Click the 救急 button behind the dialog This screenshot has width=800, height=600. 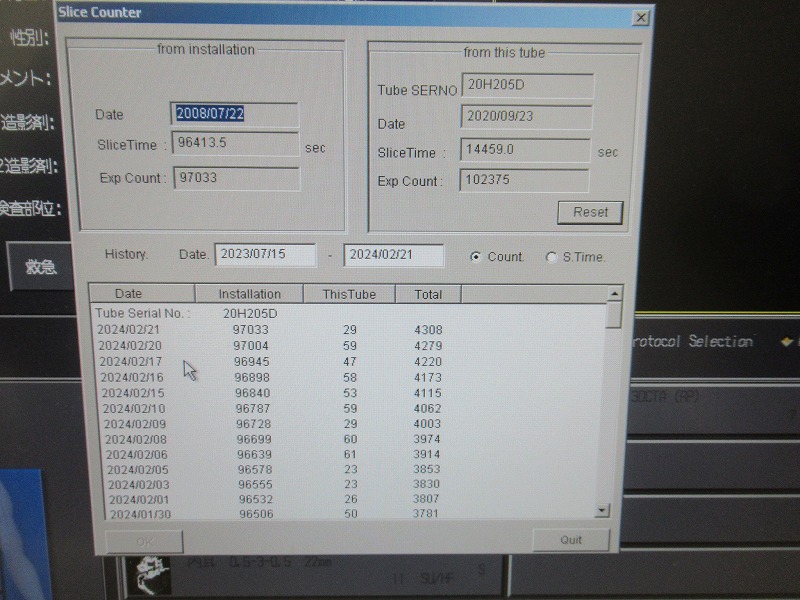coord(42,267)
